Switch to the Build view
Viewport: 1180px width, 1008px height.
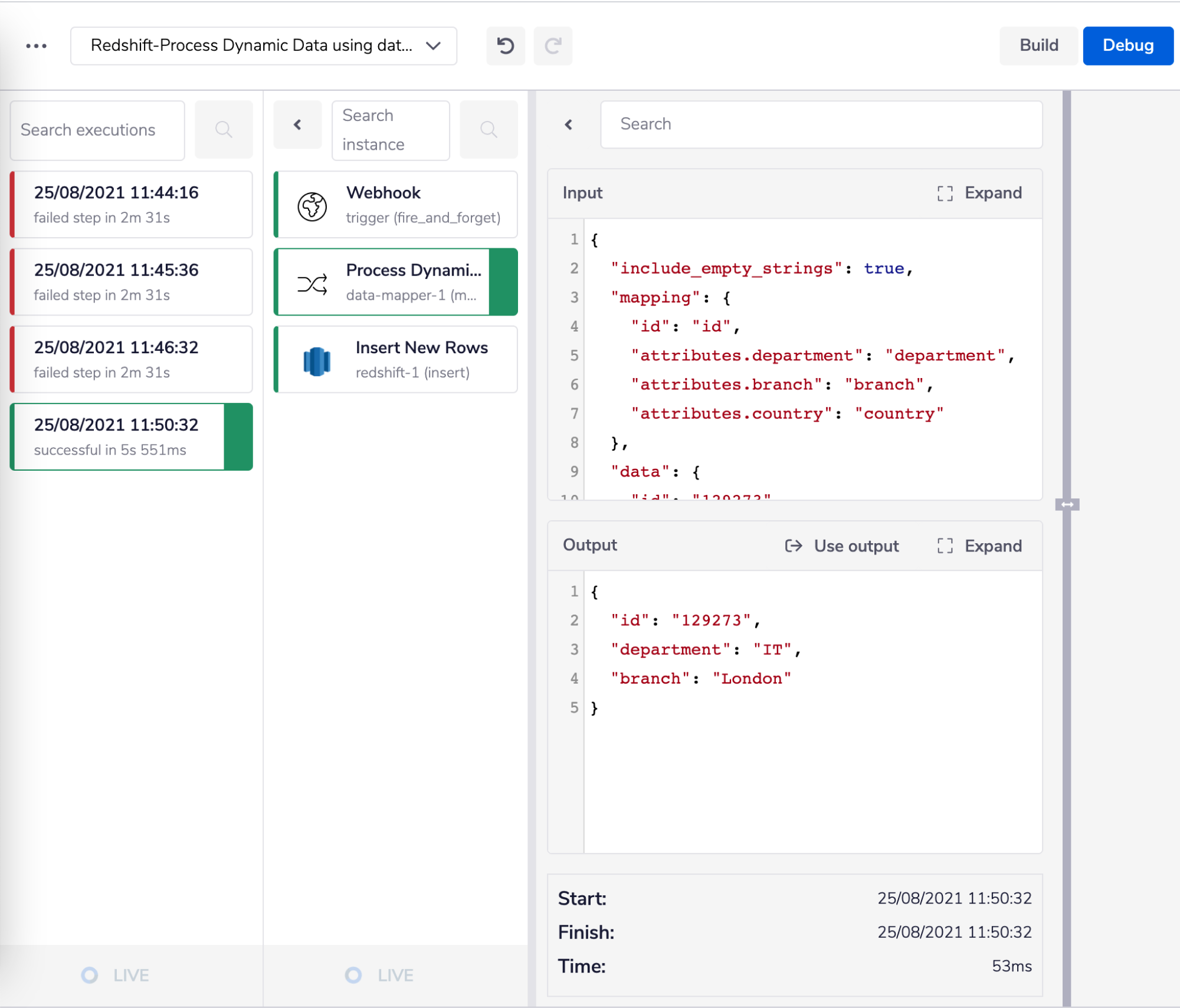(1038, 45)
